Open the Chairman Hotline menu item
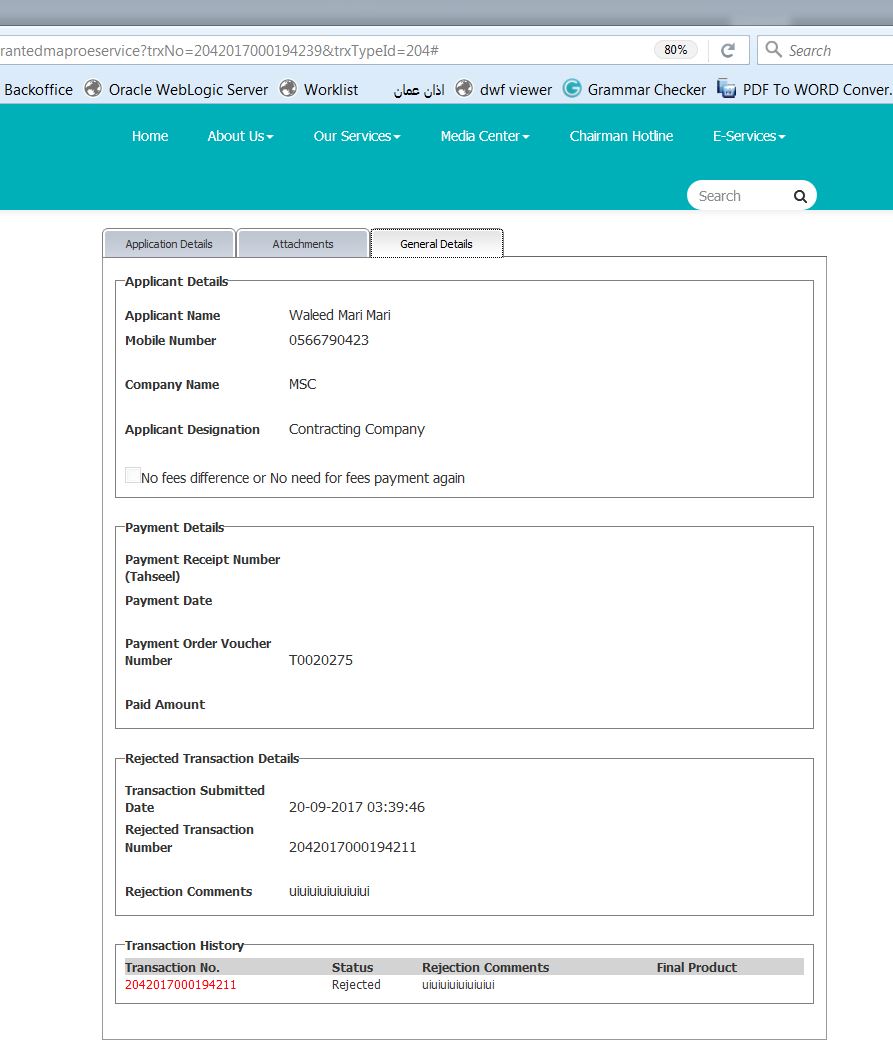The height and width of the screenshot is (1047, 893). pyautogui.click(x=621, y=136)
